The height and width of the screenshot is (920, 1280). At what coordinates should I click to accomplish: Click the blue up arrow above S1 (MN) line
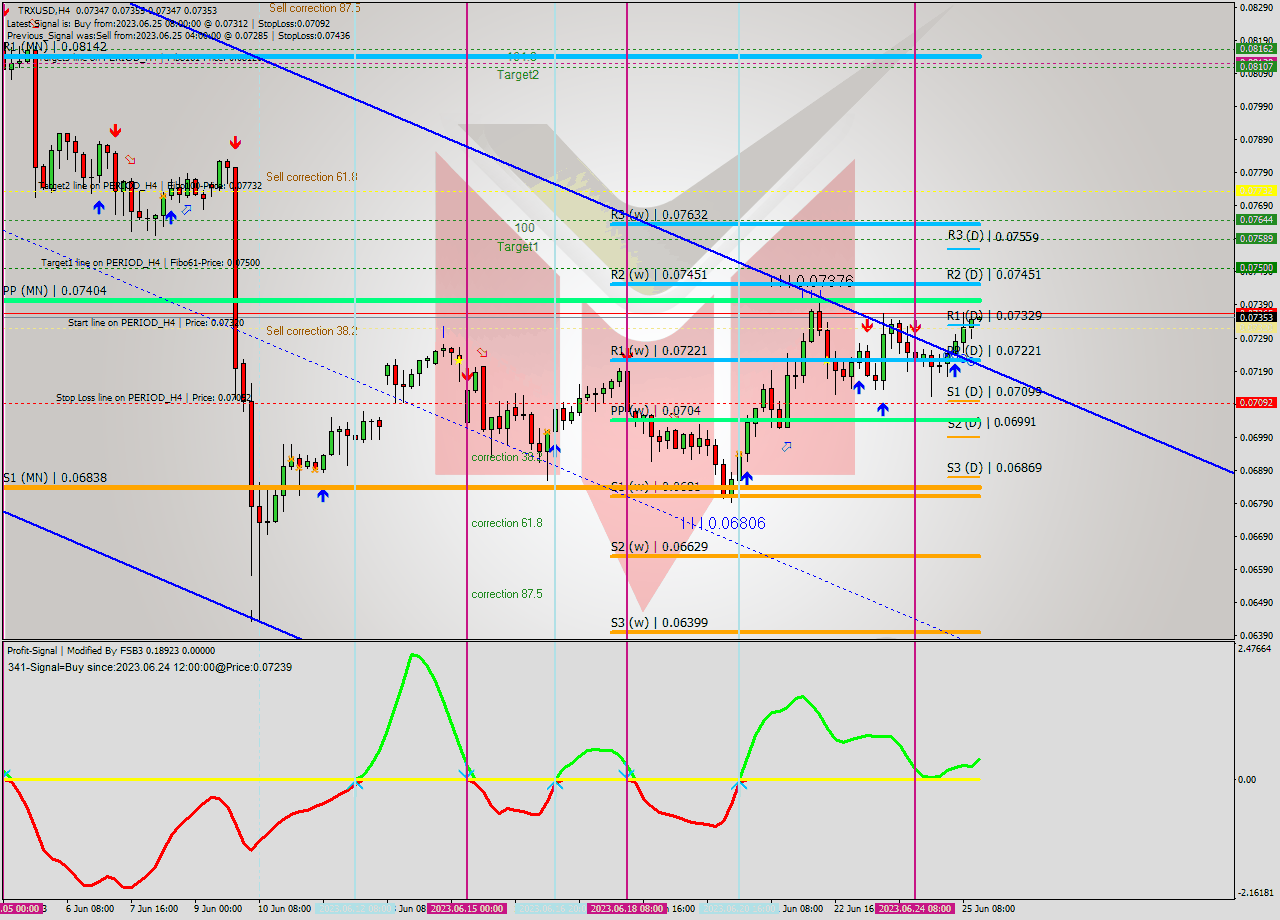coord(322,494)
